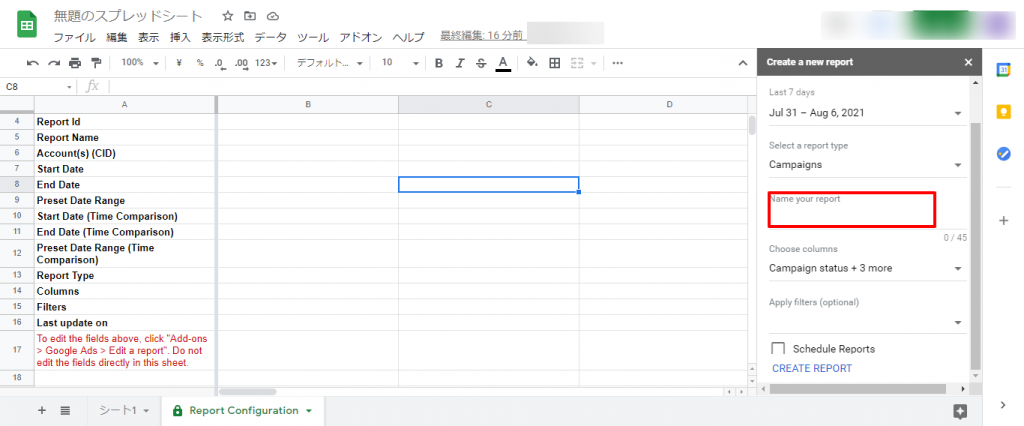
Task: Click the get add-ons plus icon in side panel
Action: [x=1004, y=221]
